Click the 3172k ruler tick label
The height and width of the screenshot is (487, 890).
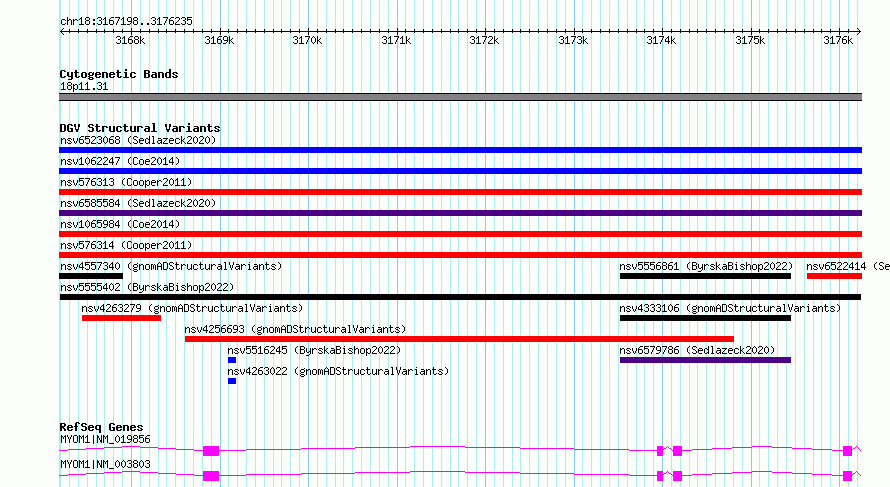click(x=484, y=40)
